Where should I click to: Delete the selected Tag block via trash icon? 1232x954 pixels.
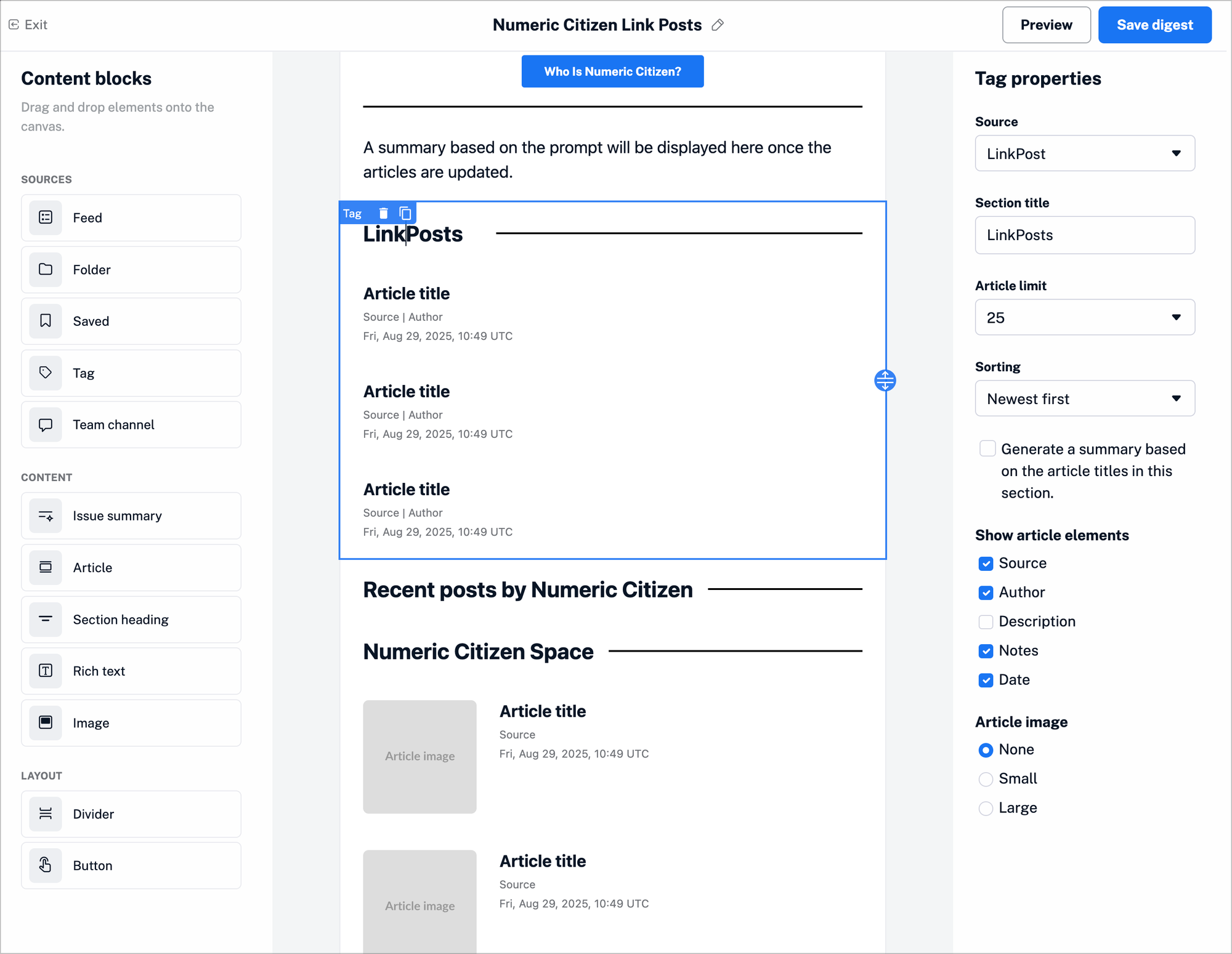[x=383, y=213]
